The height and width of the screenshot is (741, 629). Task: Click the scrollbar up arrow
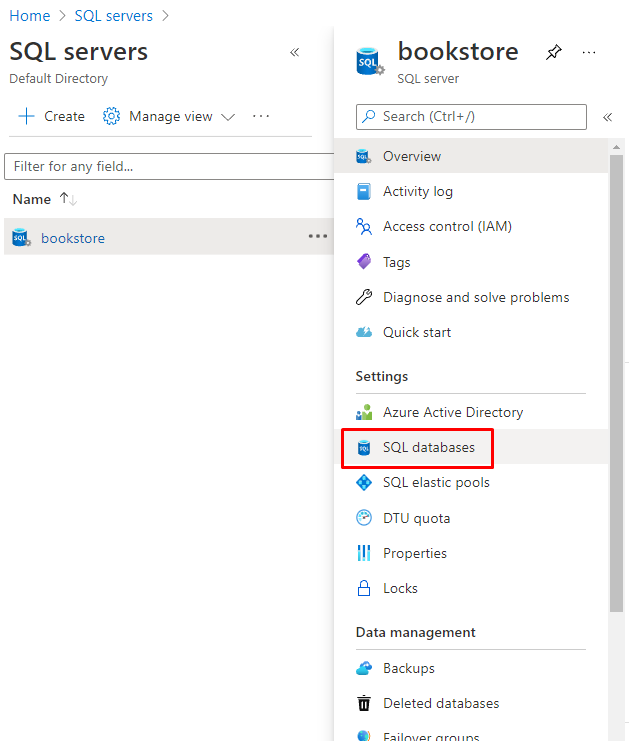[x=616, y=147]
